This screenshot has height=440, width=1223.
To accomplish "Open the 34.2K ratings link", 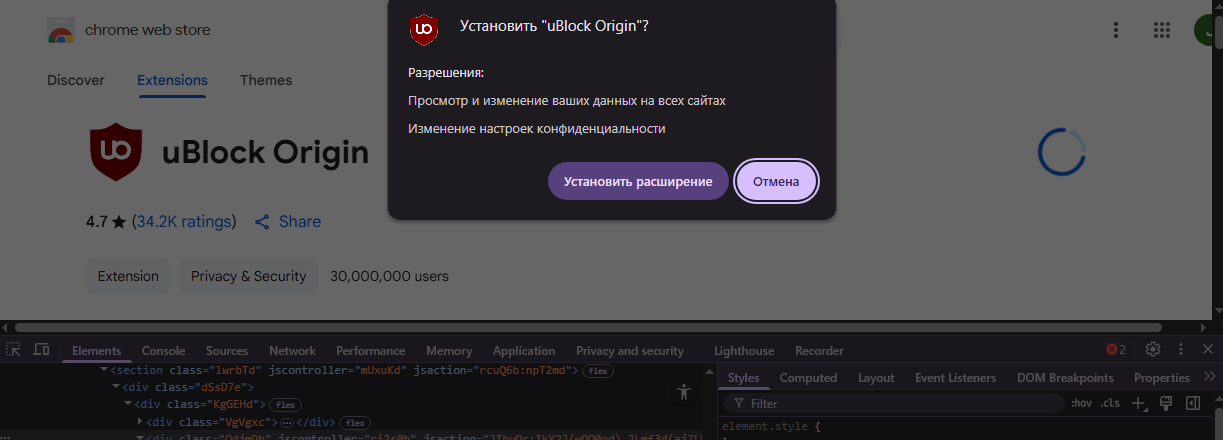I will click(x=184, y=221).
